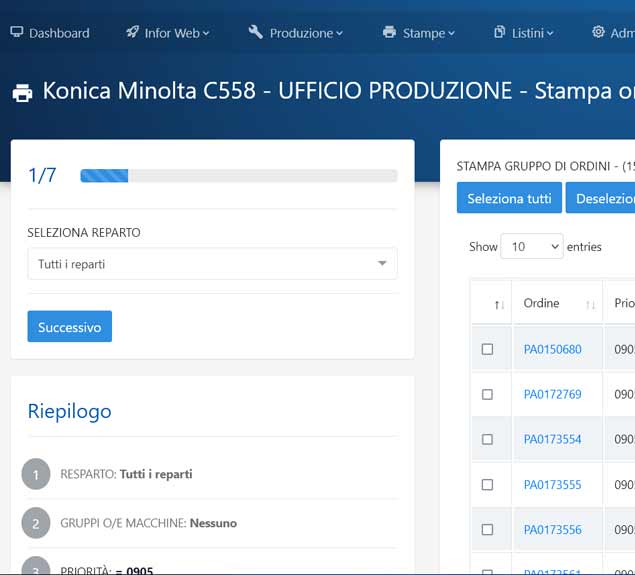Click the Admin gear icon
This screenshot has height=575, width=635.
(598, 32)
